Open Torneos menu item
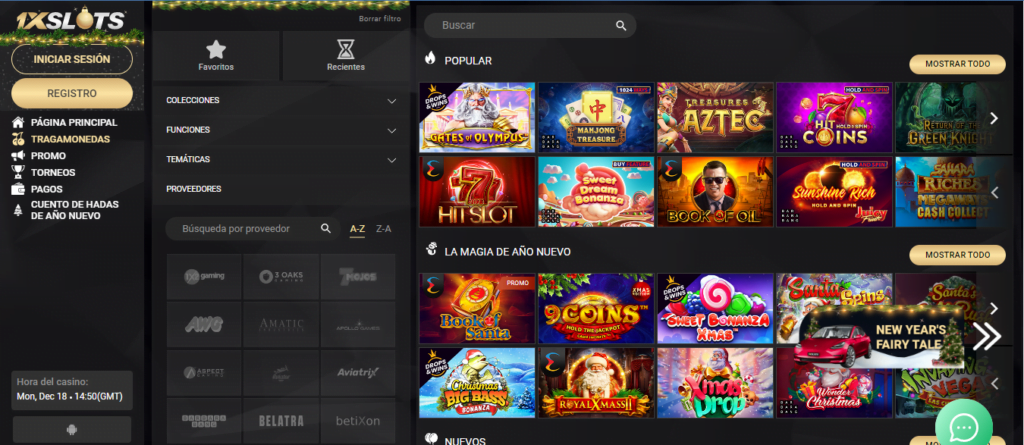 [x=53, y=173]
